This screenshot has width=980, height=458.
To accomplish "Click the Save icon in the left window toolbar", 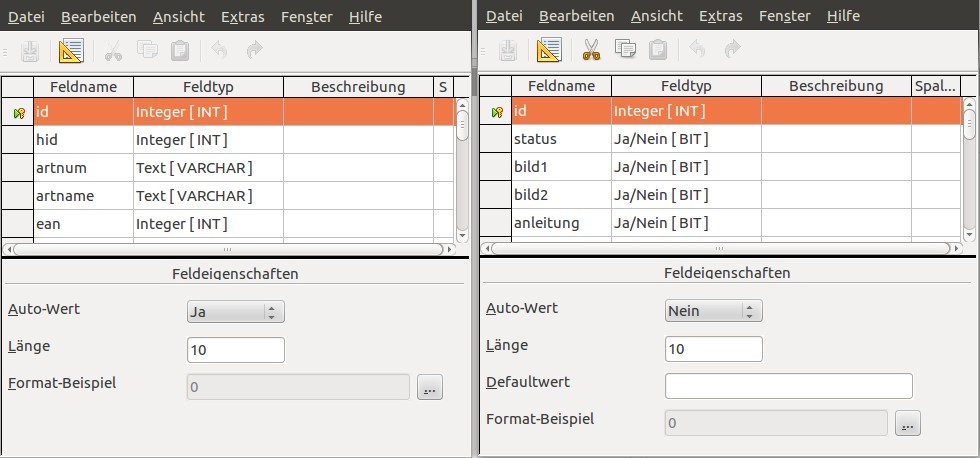I will pos(30,50).
